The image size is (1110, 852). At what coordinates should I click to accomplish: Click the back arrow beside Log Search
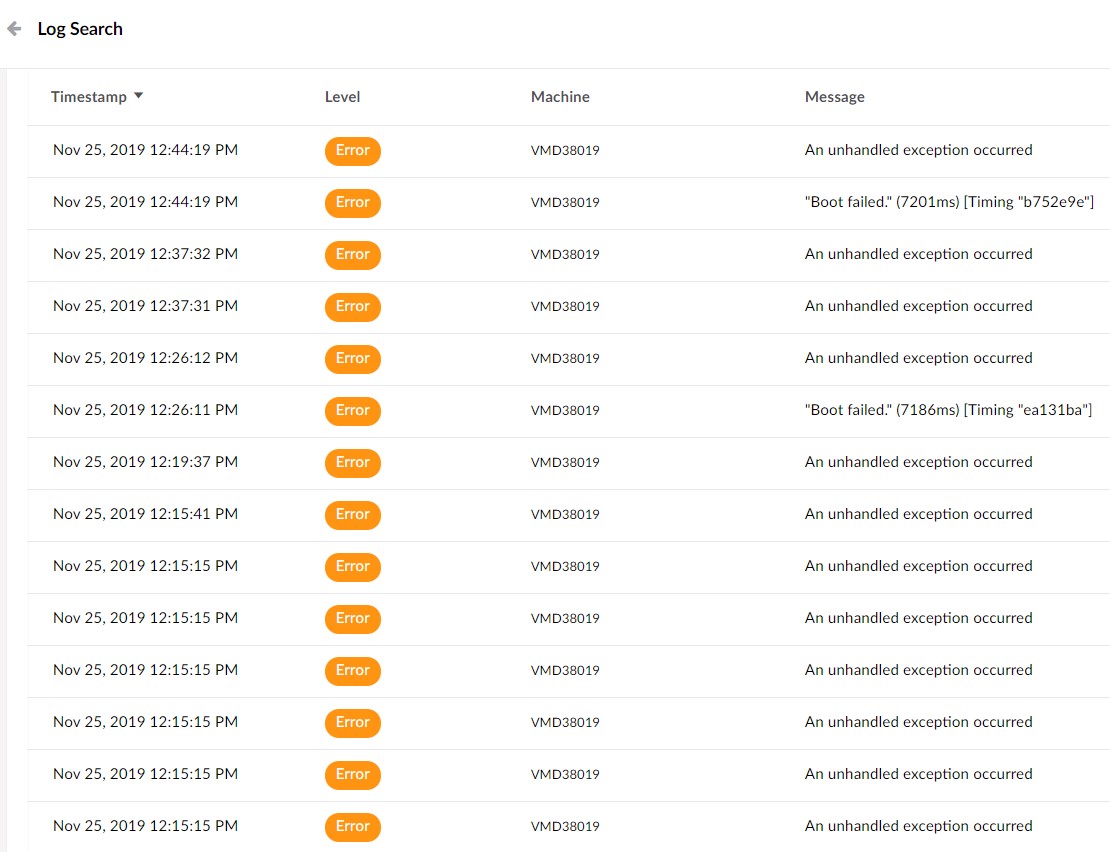(x=14, y=29)
